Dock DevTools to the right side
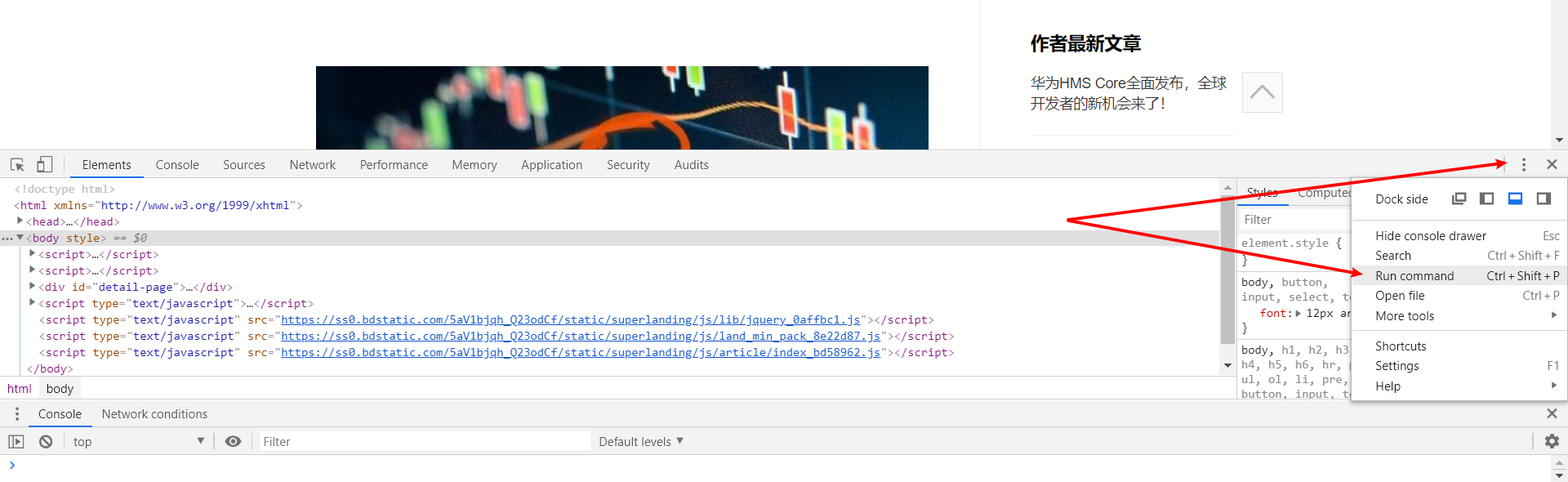Screen dimensions: 1568x482 point(1543,199)
